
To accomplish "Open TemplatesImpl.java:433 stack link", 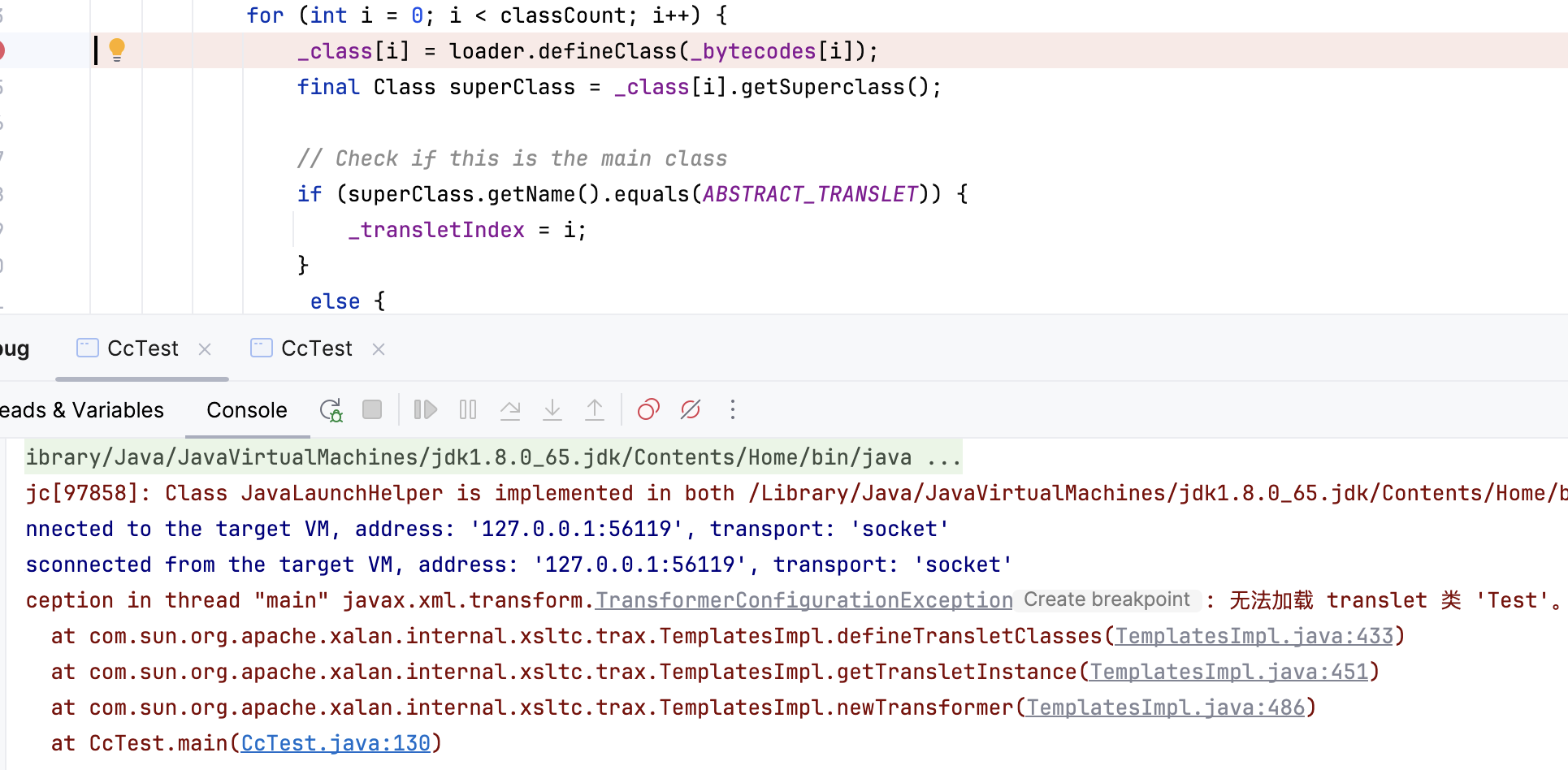I will pos(1254,636).
